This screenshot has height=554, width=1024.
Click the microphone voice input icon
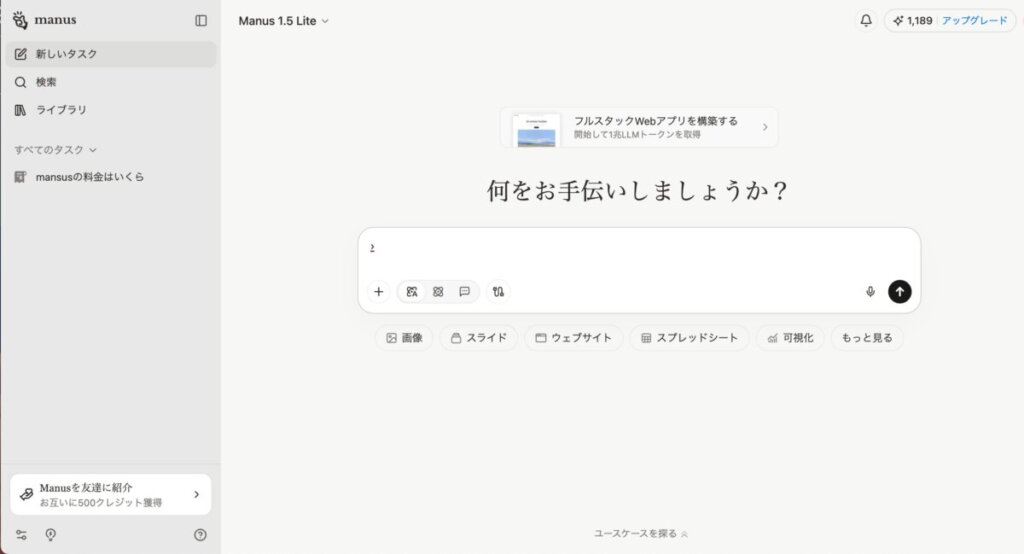click(x=871, y=292)
